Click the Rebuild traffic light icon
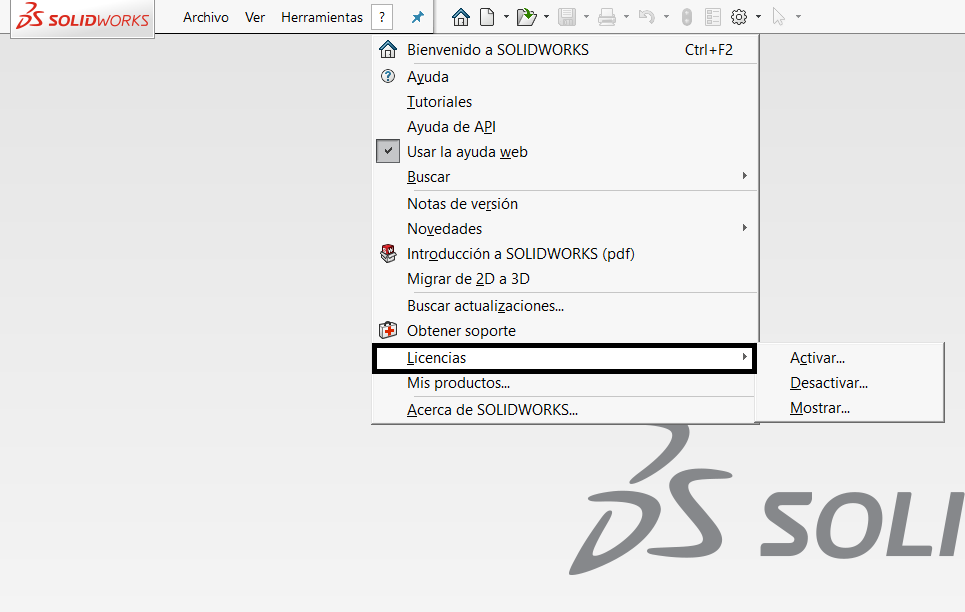This screenshot has height=612, width=965. pos(687,17)
